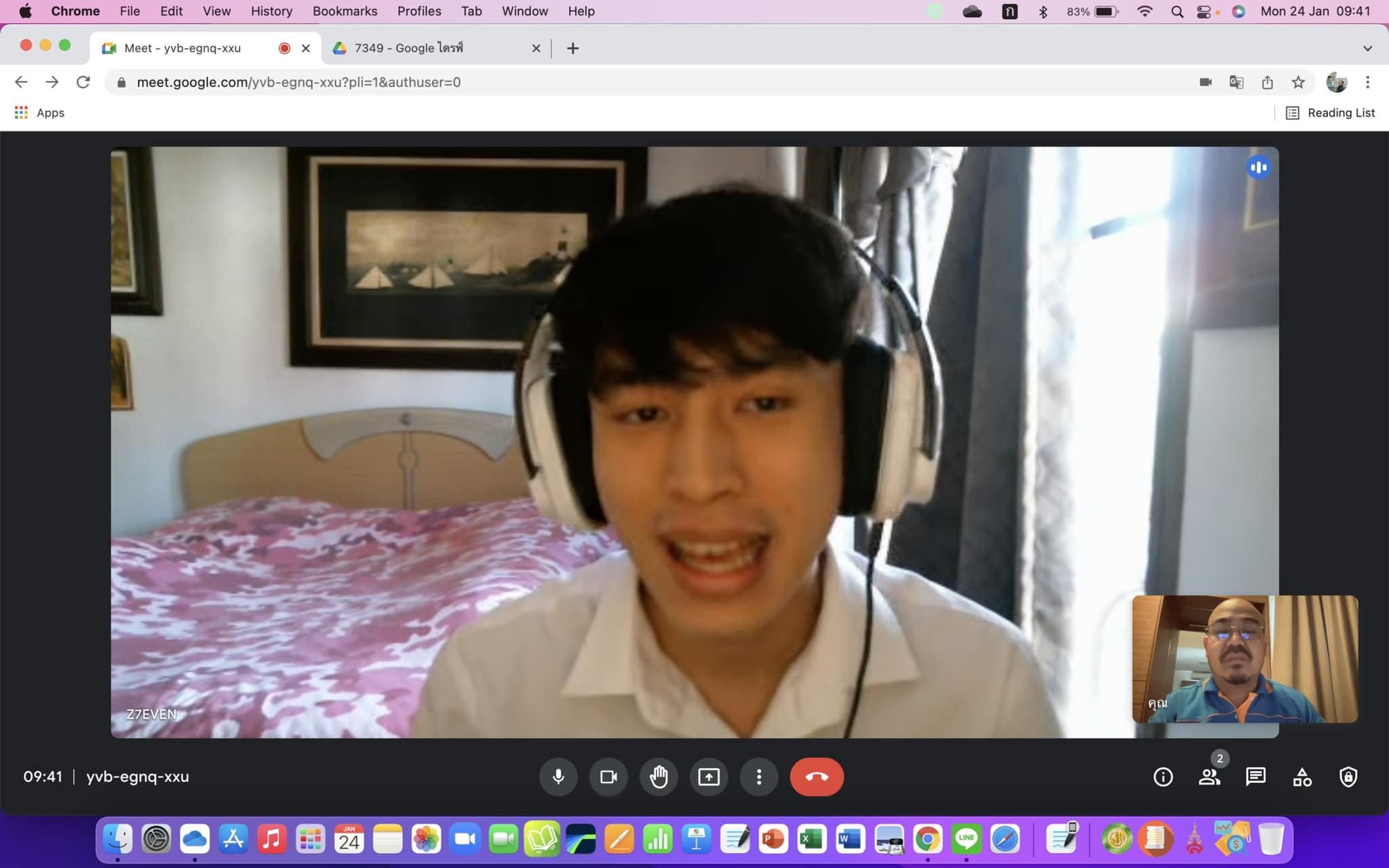Click the self-view video thumbnail
The width and height of the screenshot is (1389, 868).
pos(1245,658)
